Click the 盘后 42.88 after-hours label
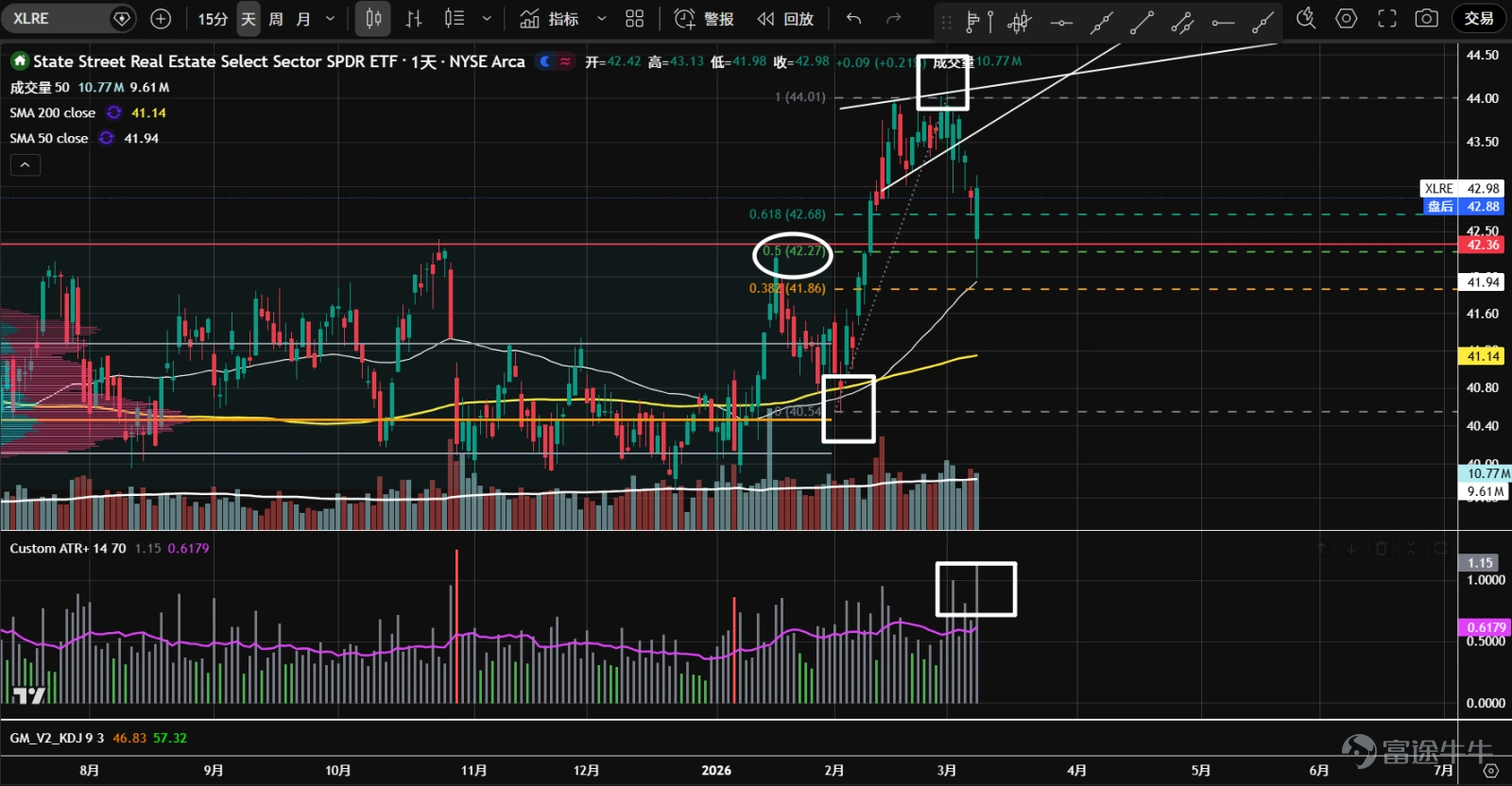The height and width of the screenshot is (786, 1512). click(1462, 206)
